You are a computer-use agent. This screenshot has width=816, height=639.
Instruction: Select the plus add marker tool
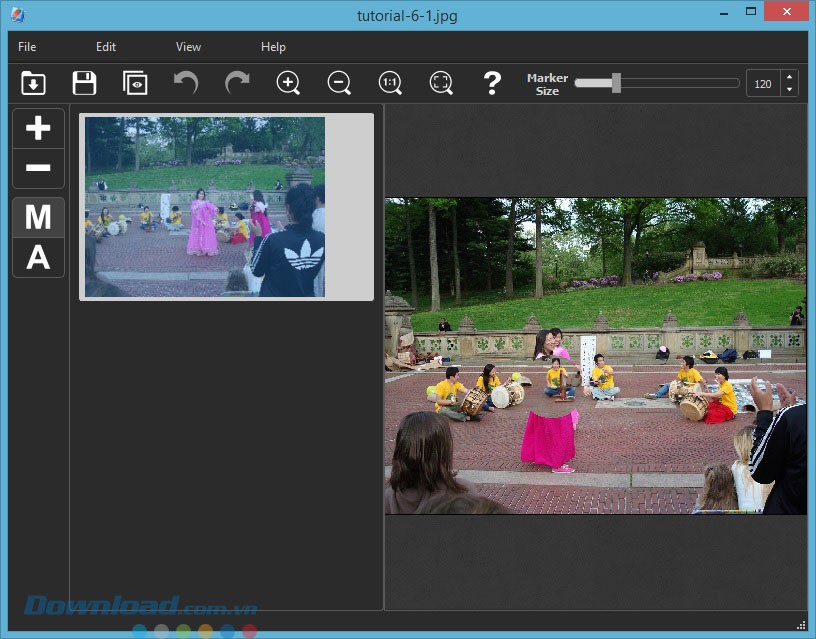[x=38, y=128]
